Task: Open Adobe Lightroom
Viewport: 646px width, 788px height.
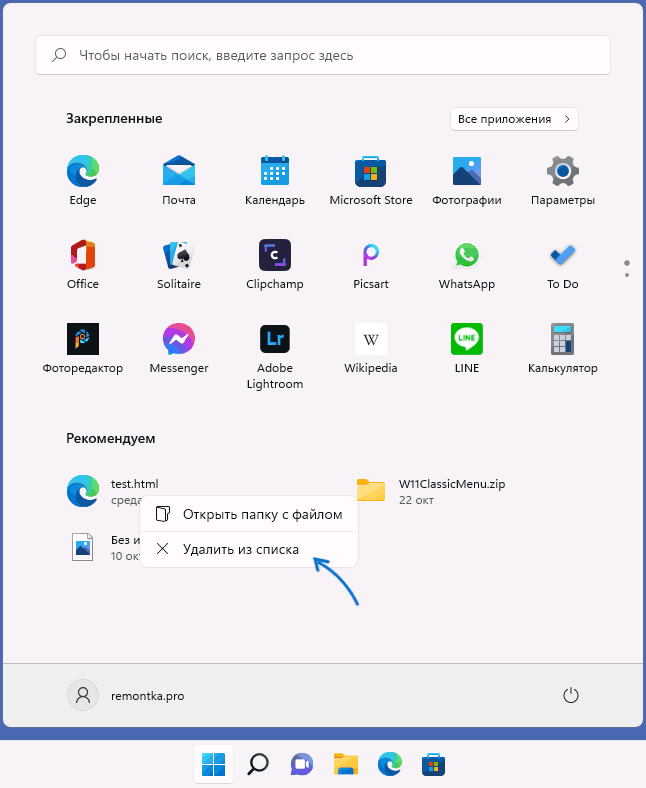Action: coord(274,356)
